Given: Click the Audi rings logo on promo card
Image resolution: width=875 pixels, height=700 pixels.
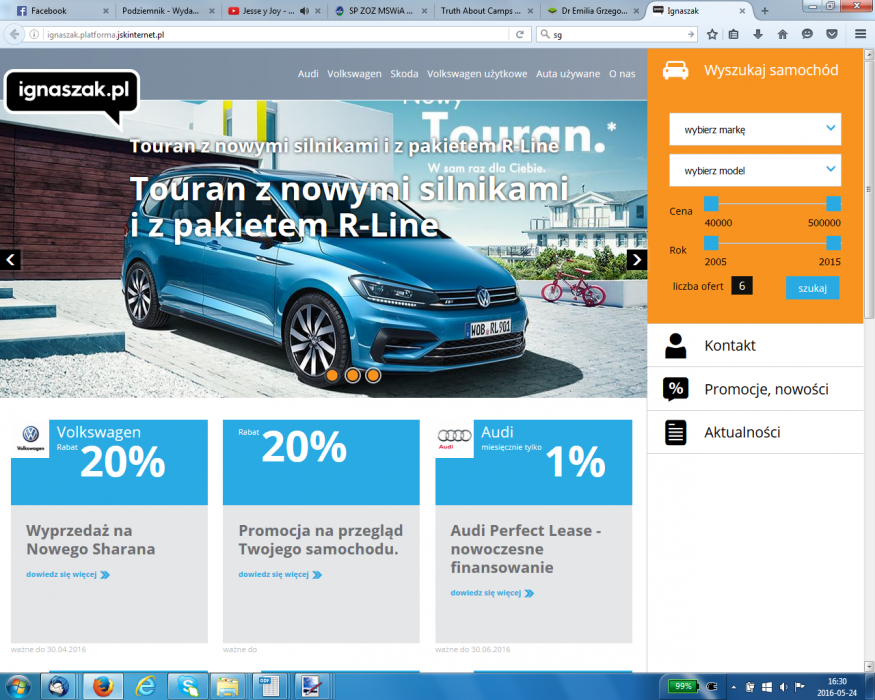Looking at the screenshot, I should click(454, 438).
